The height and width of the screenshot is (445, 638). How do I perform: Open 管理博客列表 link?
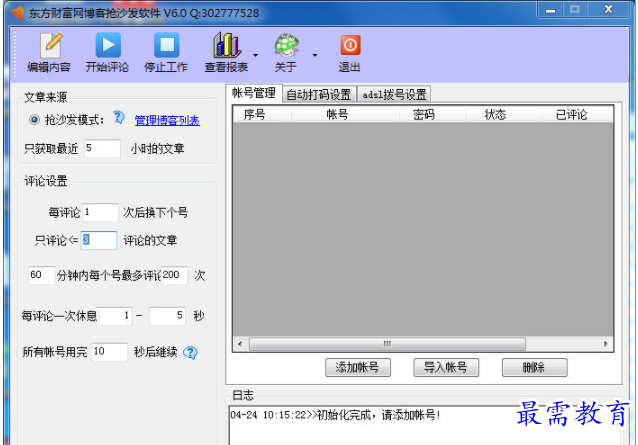click(x=167, y=120)
